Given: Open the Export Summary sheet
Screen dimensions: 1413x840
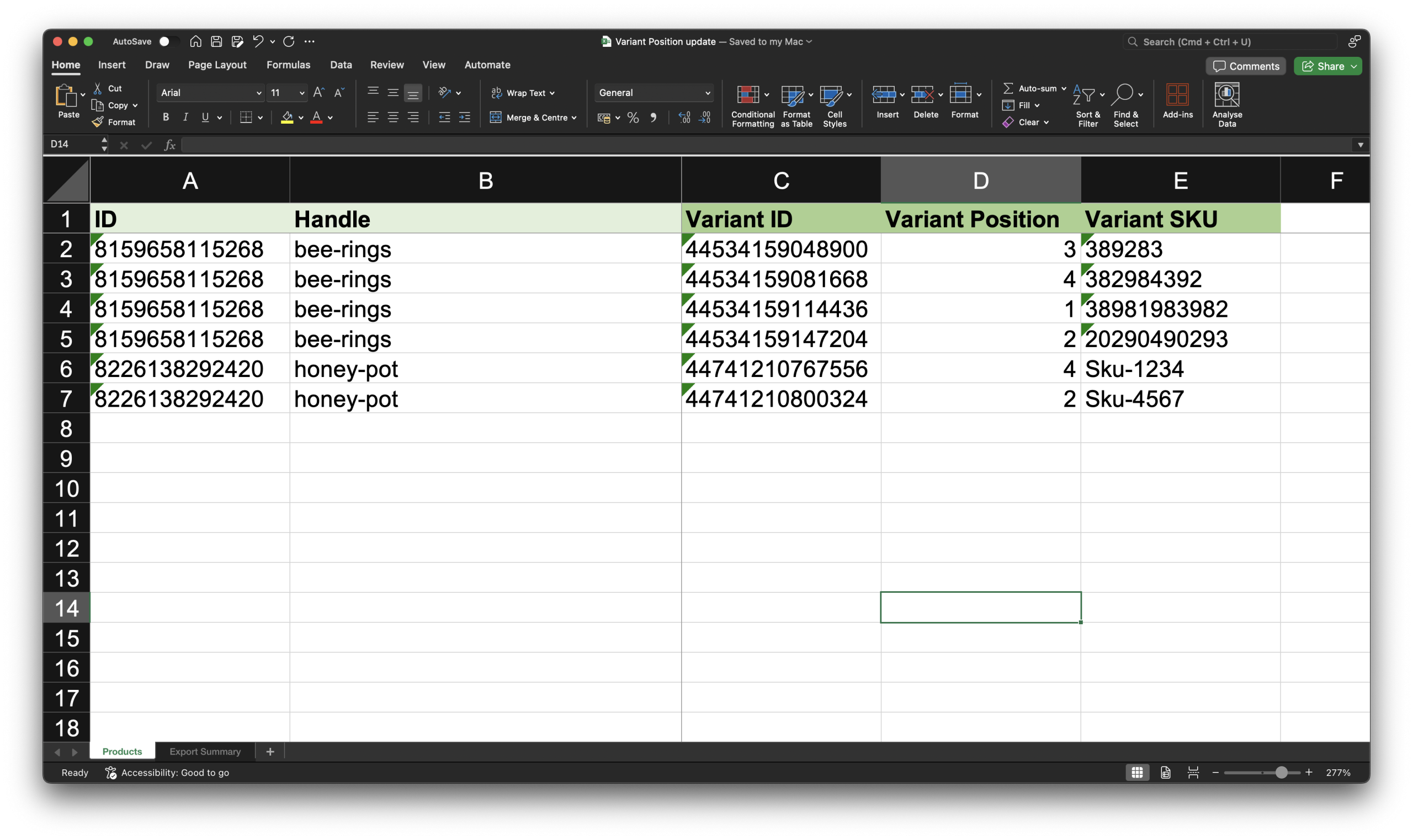Looking at the screenshot, I should point(205,751).
